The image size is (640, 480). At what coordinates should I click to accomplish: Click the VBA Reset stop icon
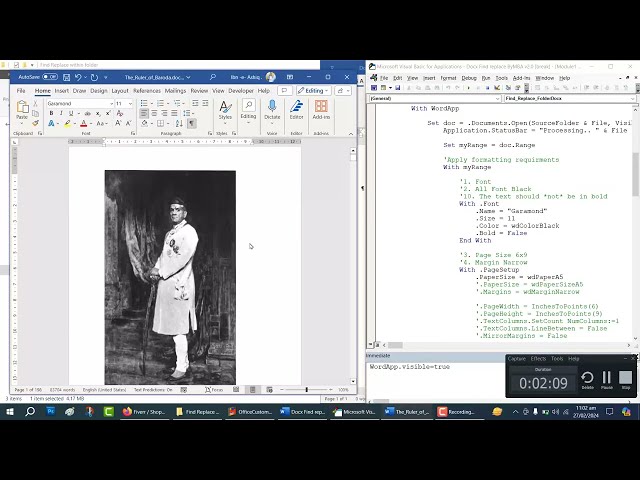click(487, 88)
